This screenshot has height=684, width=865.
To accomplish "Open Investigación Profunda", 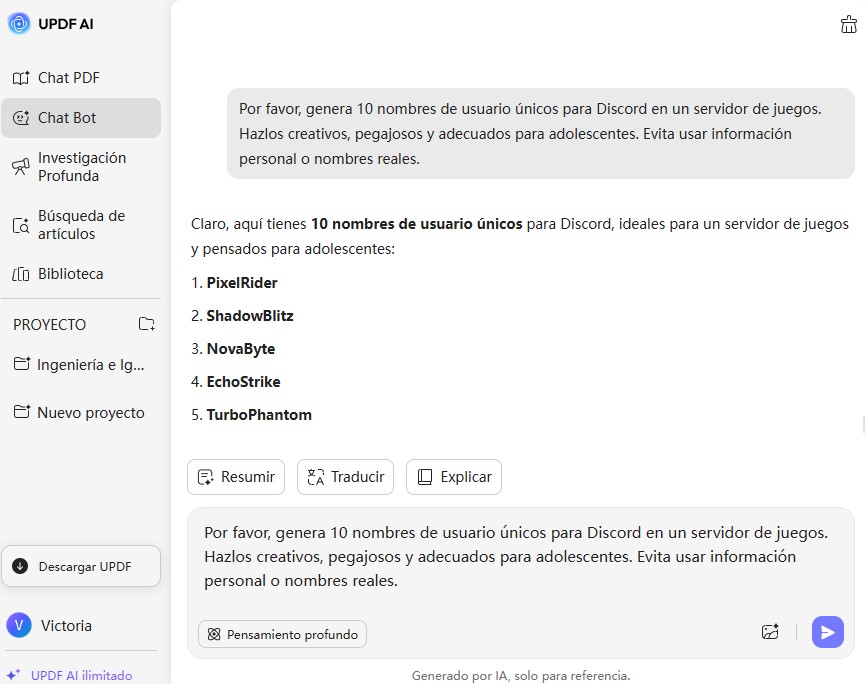I will pos(82,167).
